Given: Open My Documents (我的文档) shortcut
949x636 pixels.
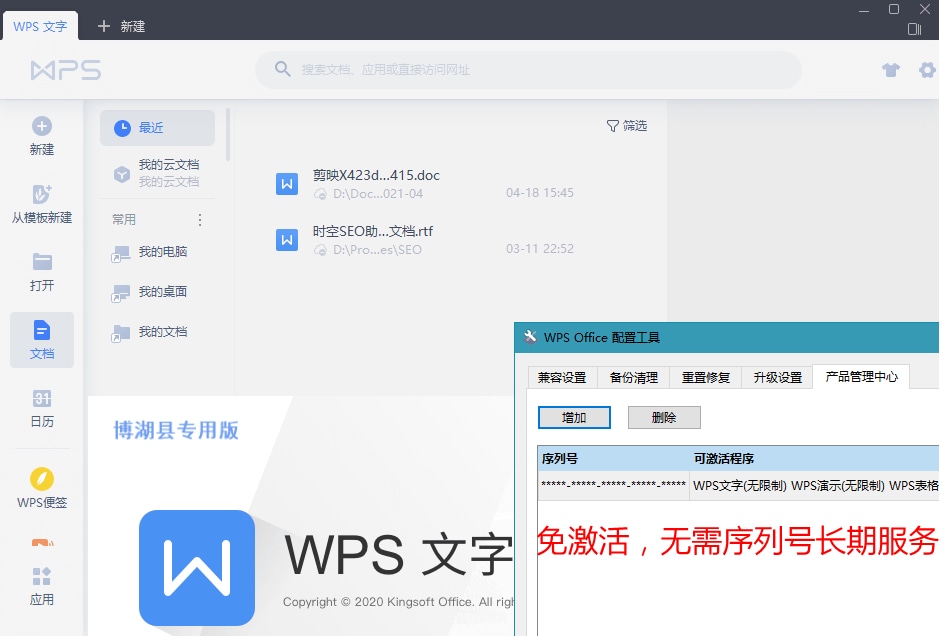Looking at the screenshot, I should (x=150, y=332).
